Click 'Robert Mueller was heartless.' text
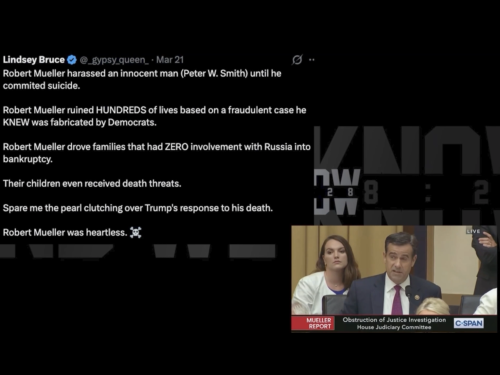Screen dimensions: 500x375 [x=65, y=232]
